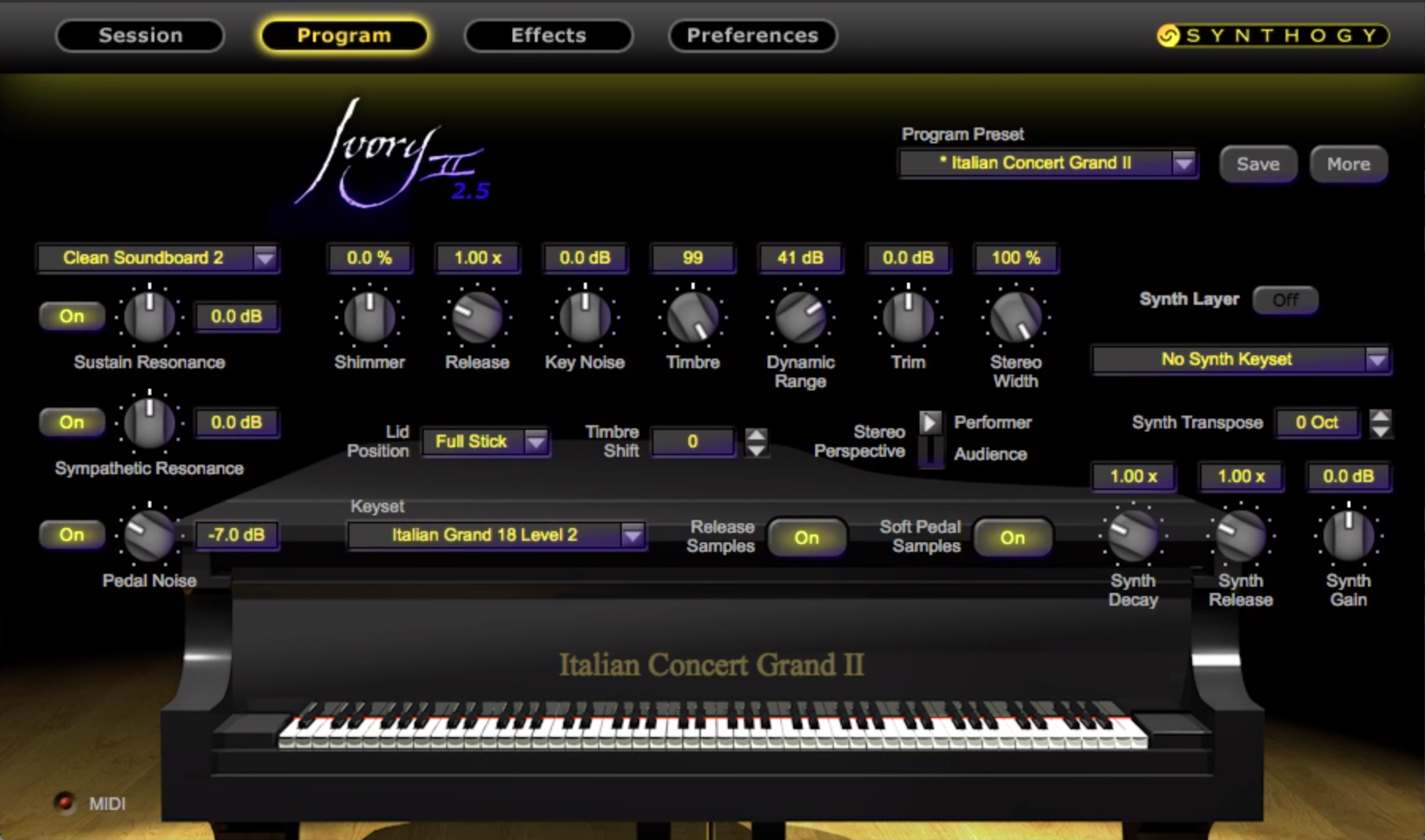This screenshot has height=840, width=1425.
Task: Click the Key Noise 0.0 dB value
Action: pyautogui.click(x=585, y=258)
